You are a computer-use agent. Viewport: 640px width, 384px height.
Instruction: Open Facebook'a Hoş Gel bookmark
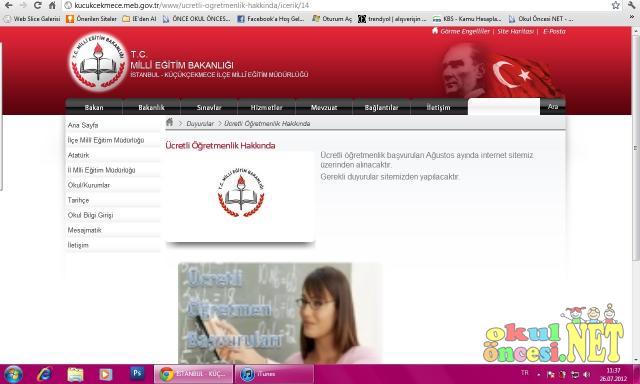[271, 19]
